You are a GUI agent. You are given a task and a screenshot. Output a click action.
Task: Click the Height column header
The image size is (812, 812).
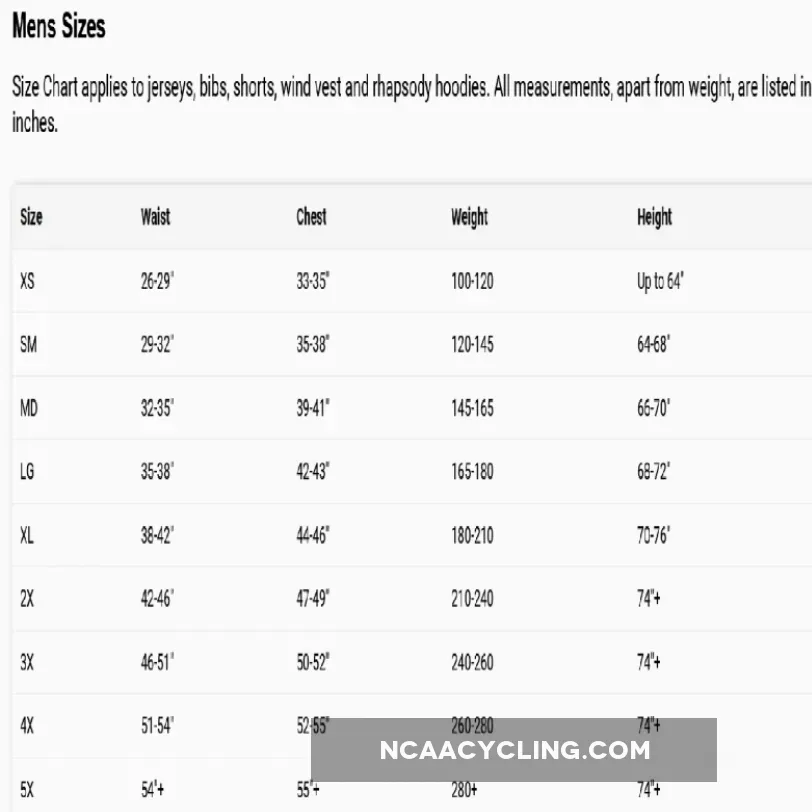654,217
